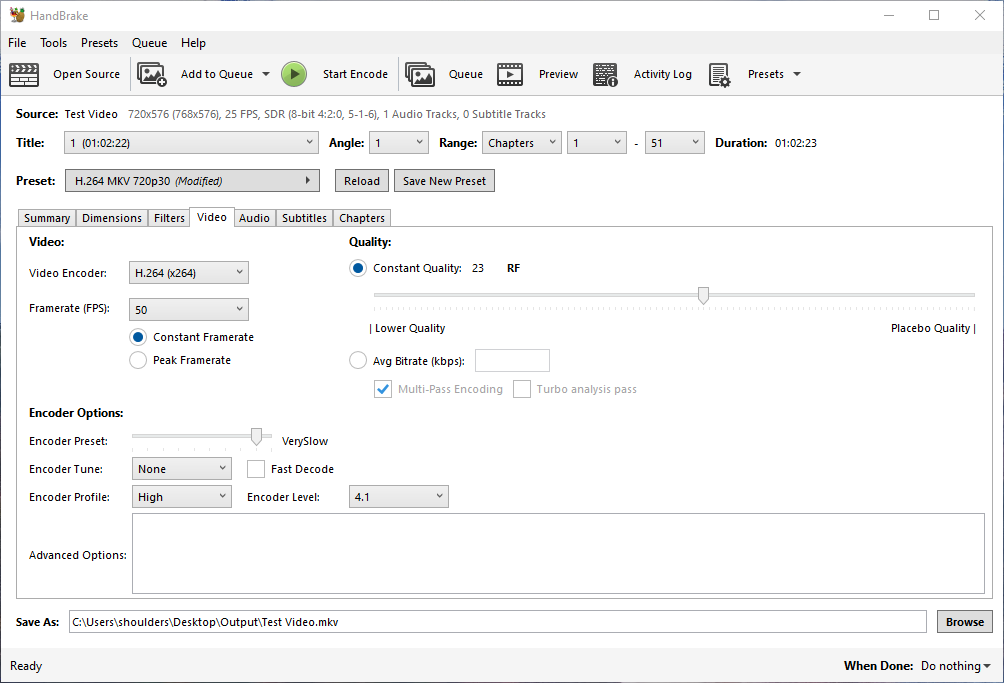Image resolution: width=1004 pixels, height=683 pixels.
Task: Enable the Fast Decode checkbox
Action: (x=256, y=469)
